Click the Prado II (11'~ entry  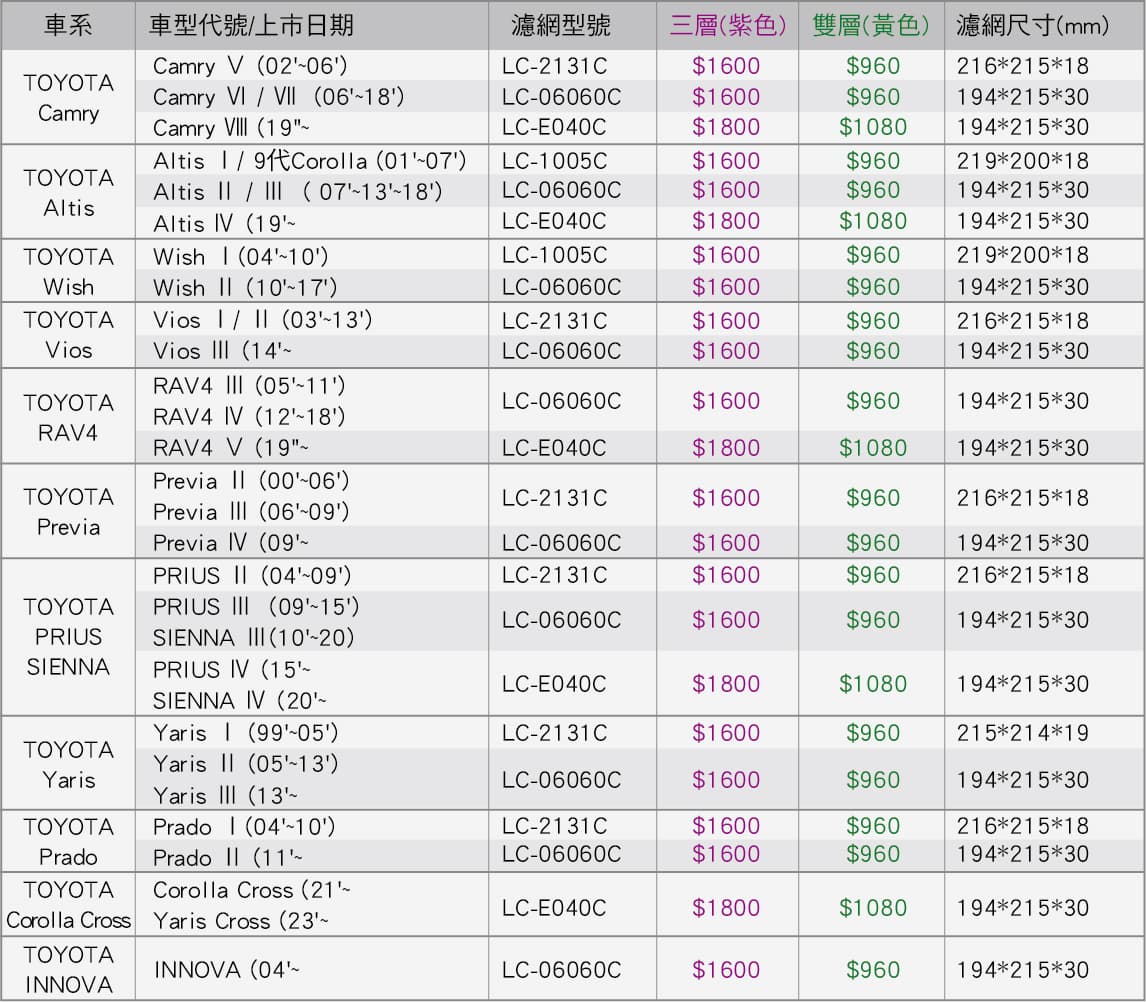pos(227,857)
